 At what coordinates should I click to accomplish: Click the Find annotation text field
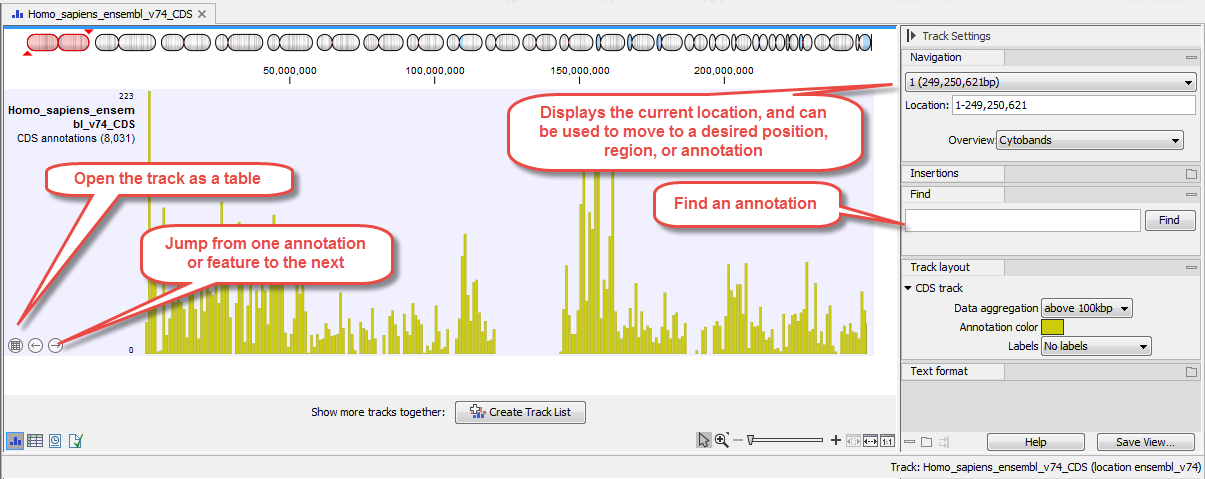1022,221
